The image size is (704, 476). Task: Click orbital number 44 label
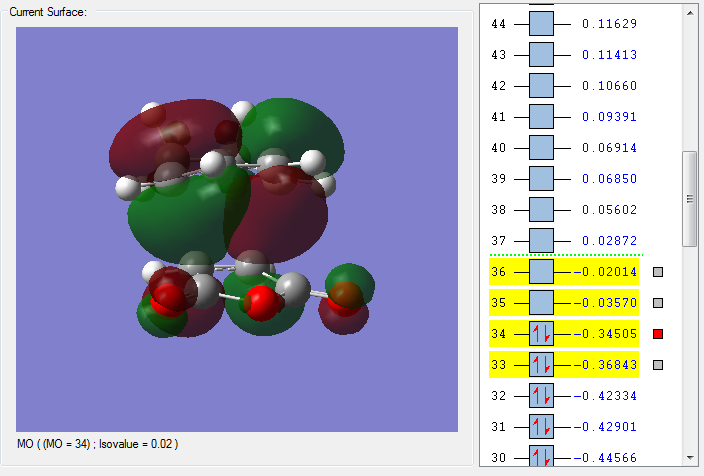pos(498,24)
